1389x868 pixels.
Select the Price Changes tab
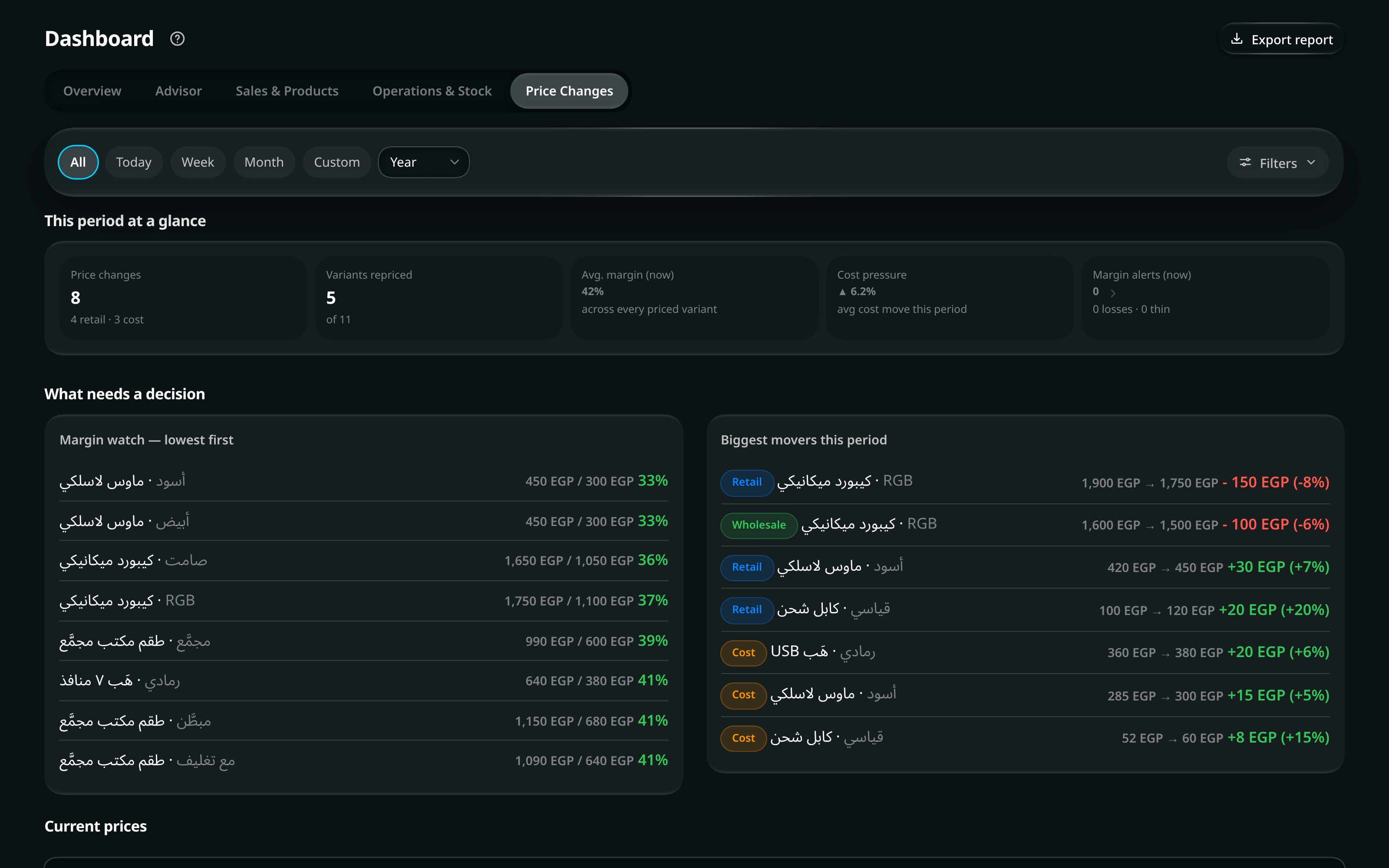pyautogui.click(x=569, y=91)
